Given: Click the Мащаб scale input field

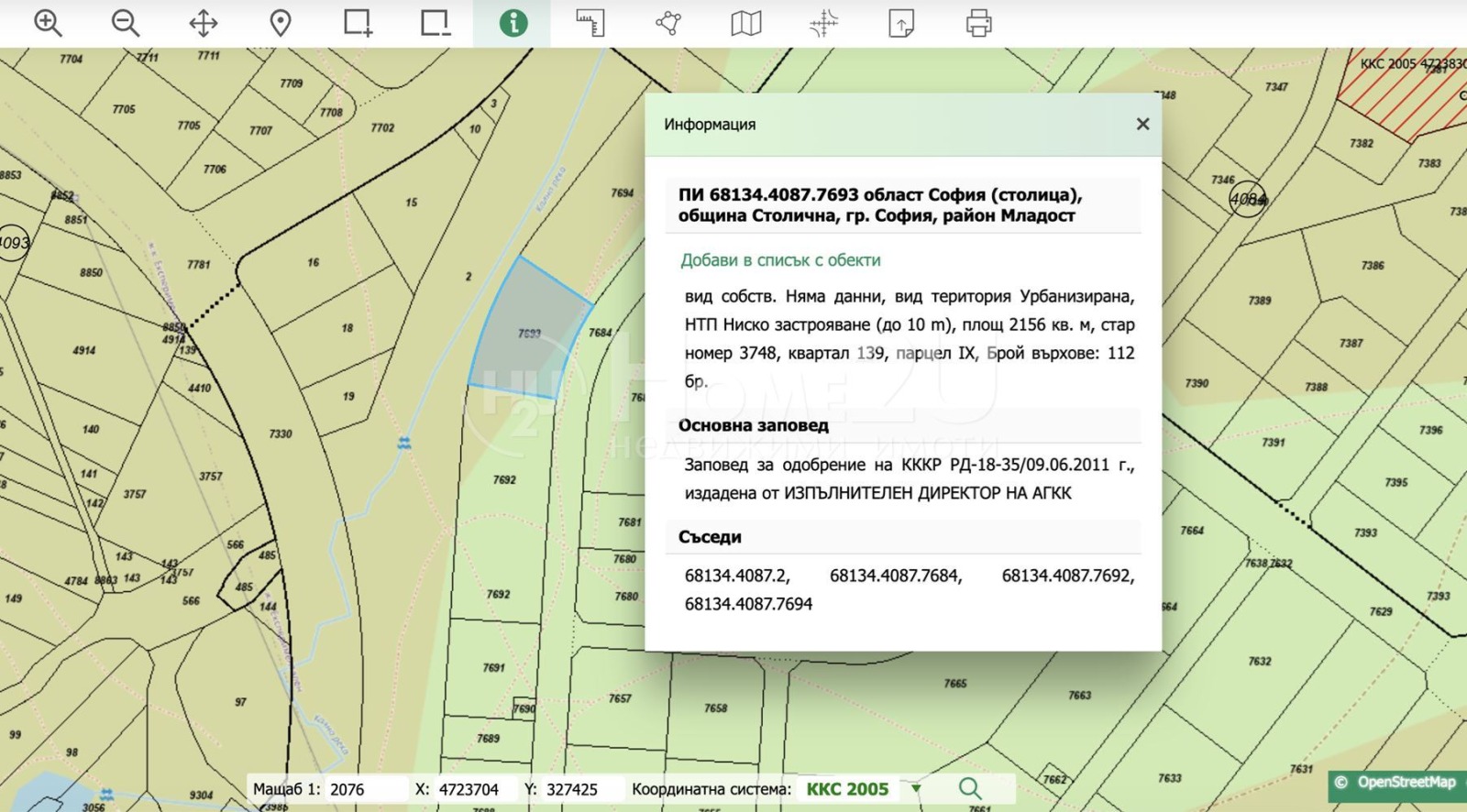Looking at the screenshot, I should pyautogui.click(x=365, y=789).
